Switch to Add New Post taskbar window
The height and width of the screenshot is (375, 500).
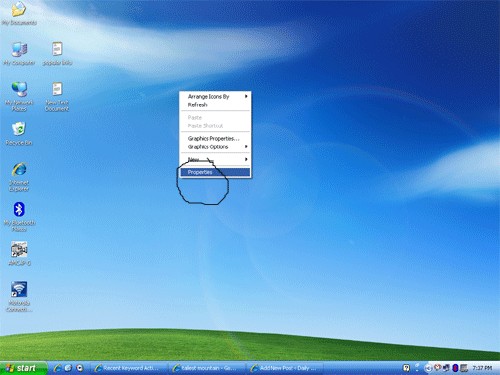point(285,368)
